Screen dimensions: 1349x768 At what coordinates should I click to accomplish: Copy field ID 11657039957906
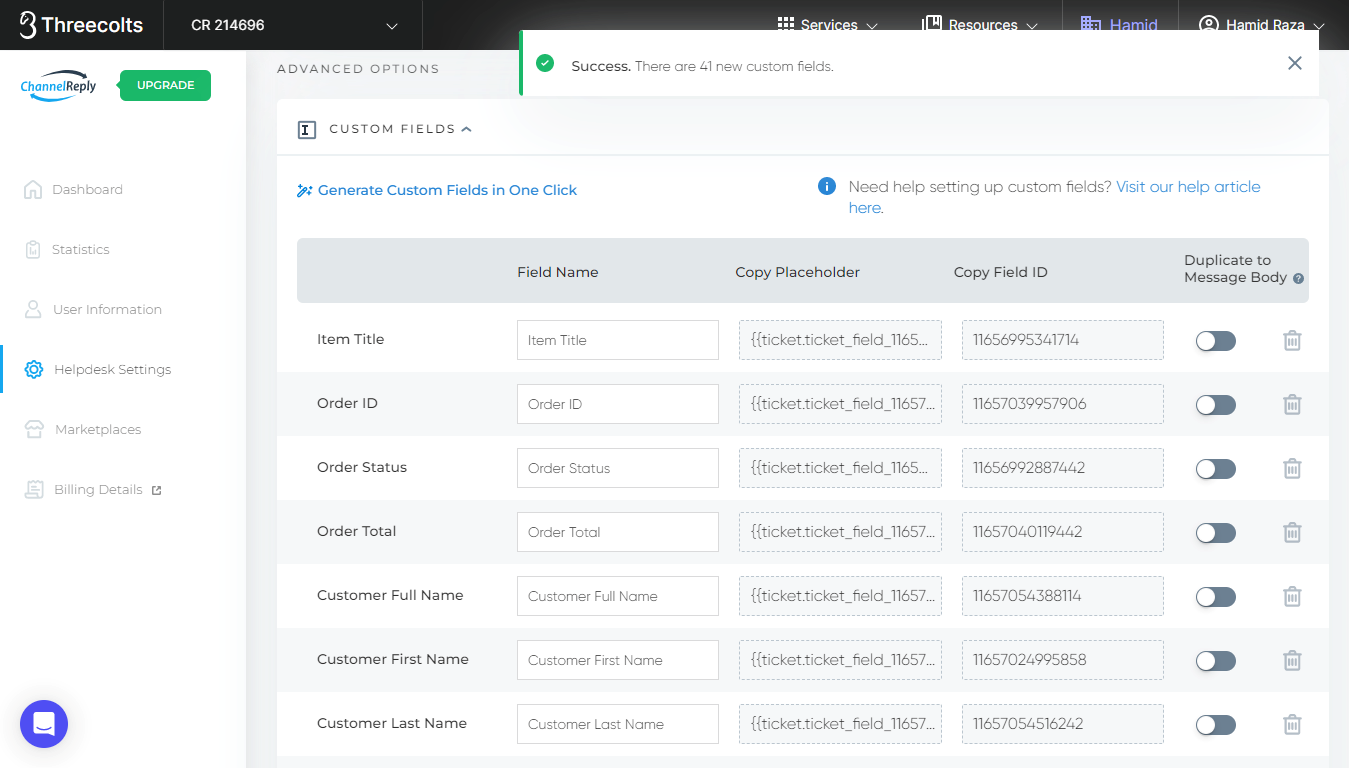pyautogui.click(x=1063, y=404)
